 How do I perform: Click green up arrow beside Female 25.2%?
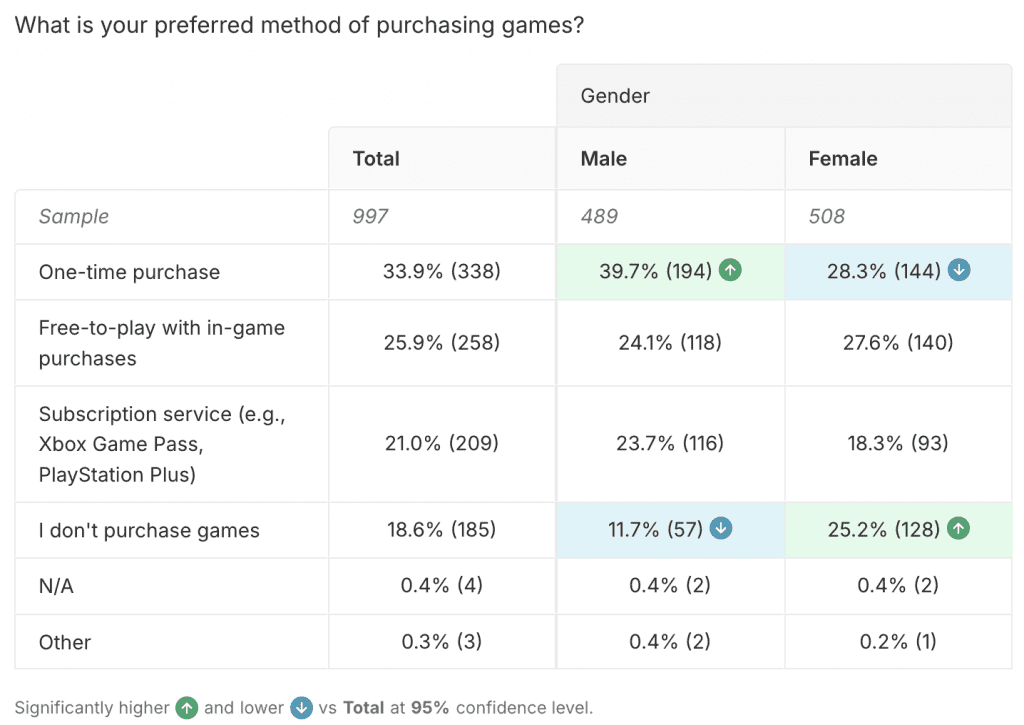point(958,529)
